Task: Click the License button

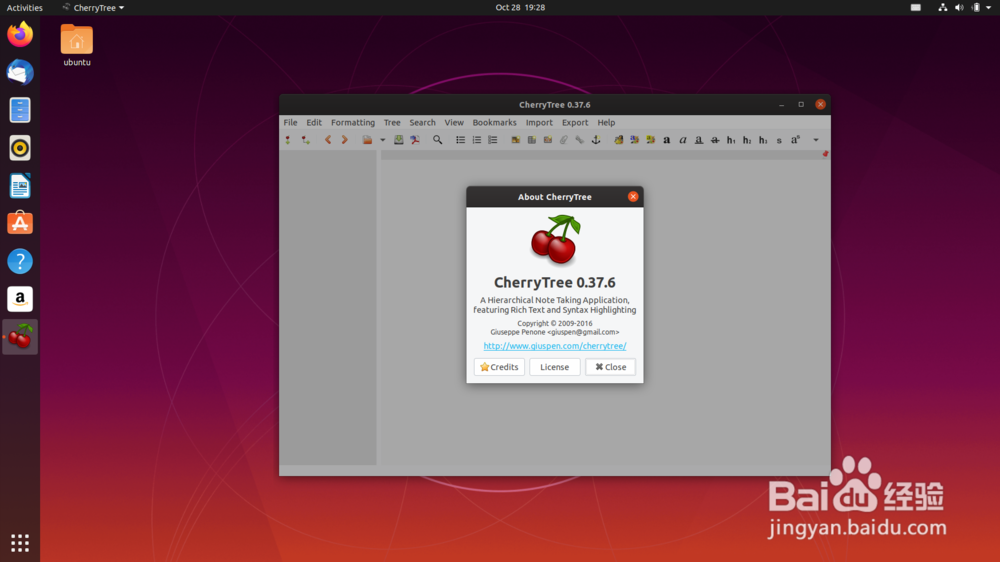Action: [x=554, y=367]
